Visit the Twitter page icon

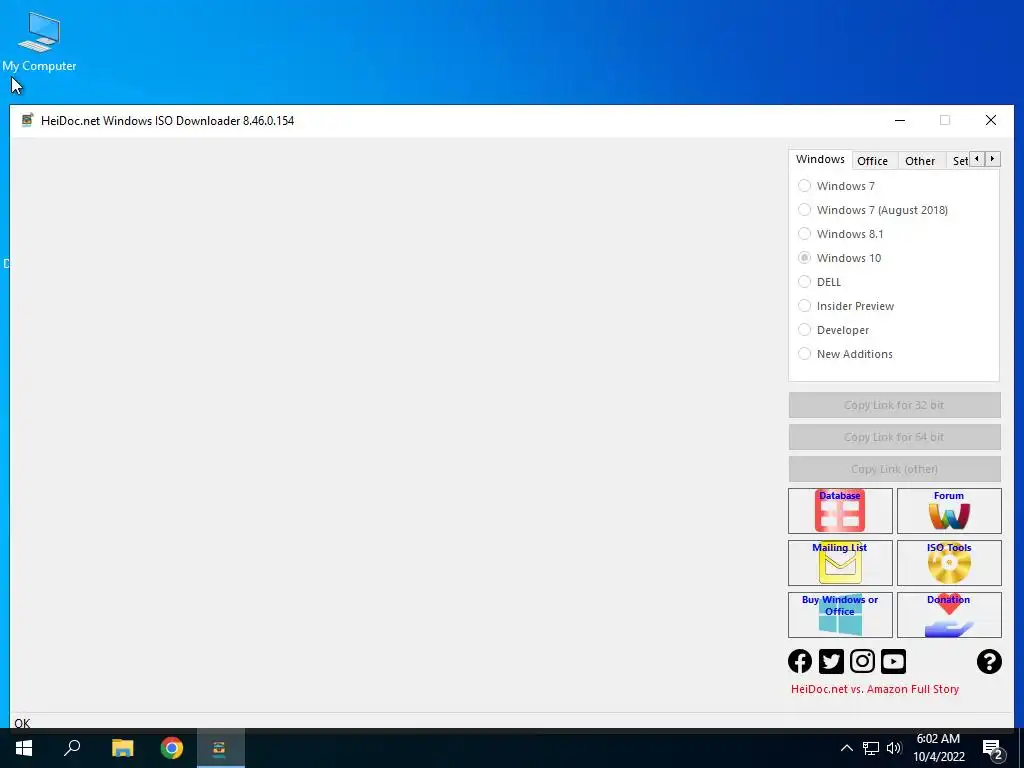pyautogui.click(x=831, y=661)
